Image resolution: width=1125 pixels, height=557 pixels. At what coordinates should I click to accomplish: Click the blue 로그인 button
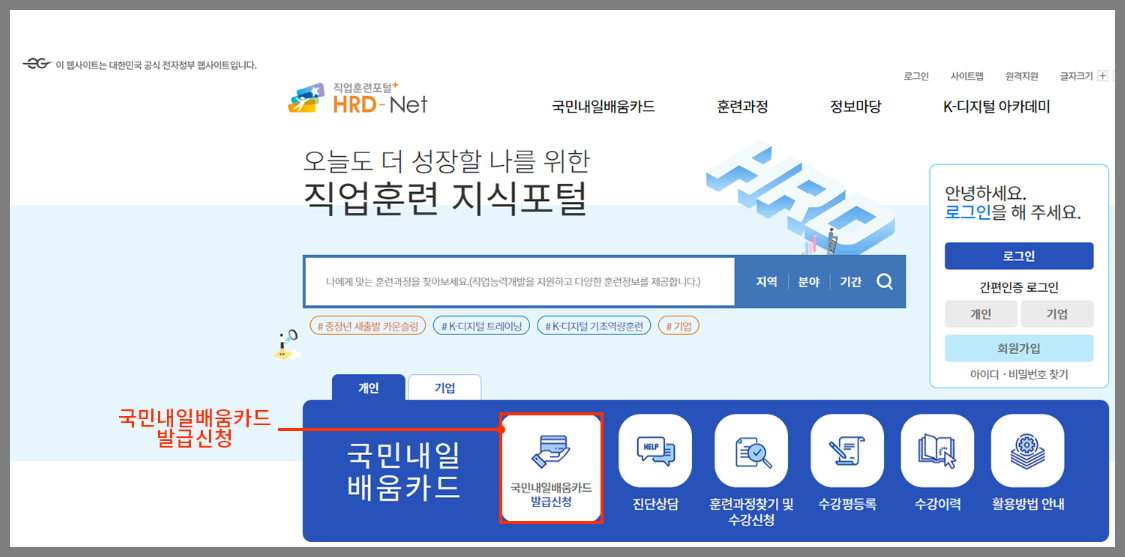pyautogui.click(x=1019, y=256)
